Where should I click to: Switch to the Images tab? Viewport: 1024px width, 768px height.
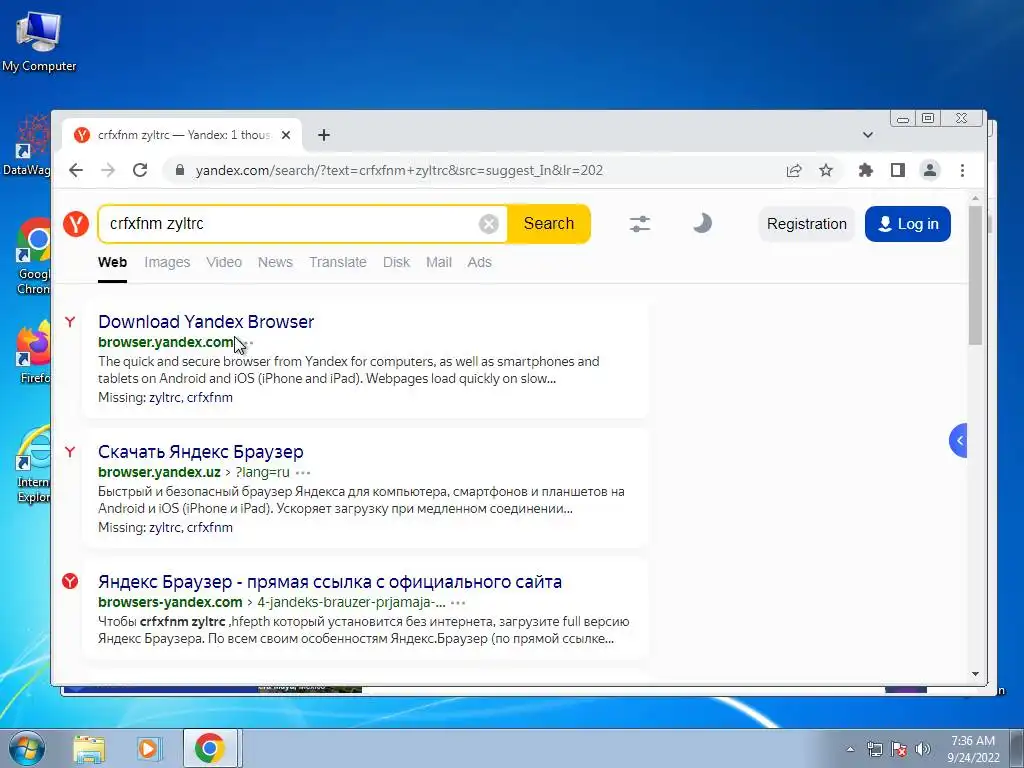(x=167, y=263)
